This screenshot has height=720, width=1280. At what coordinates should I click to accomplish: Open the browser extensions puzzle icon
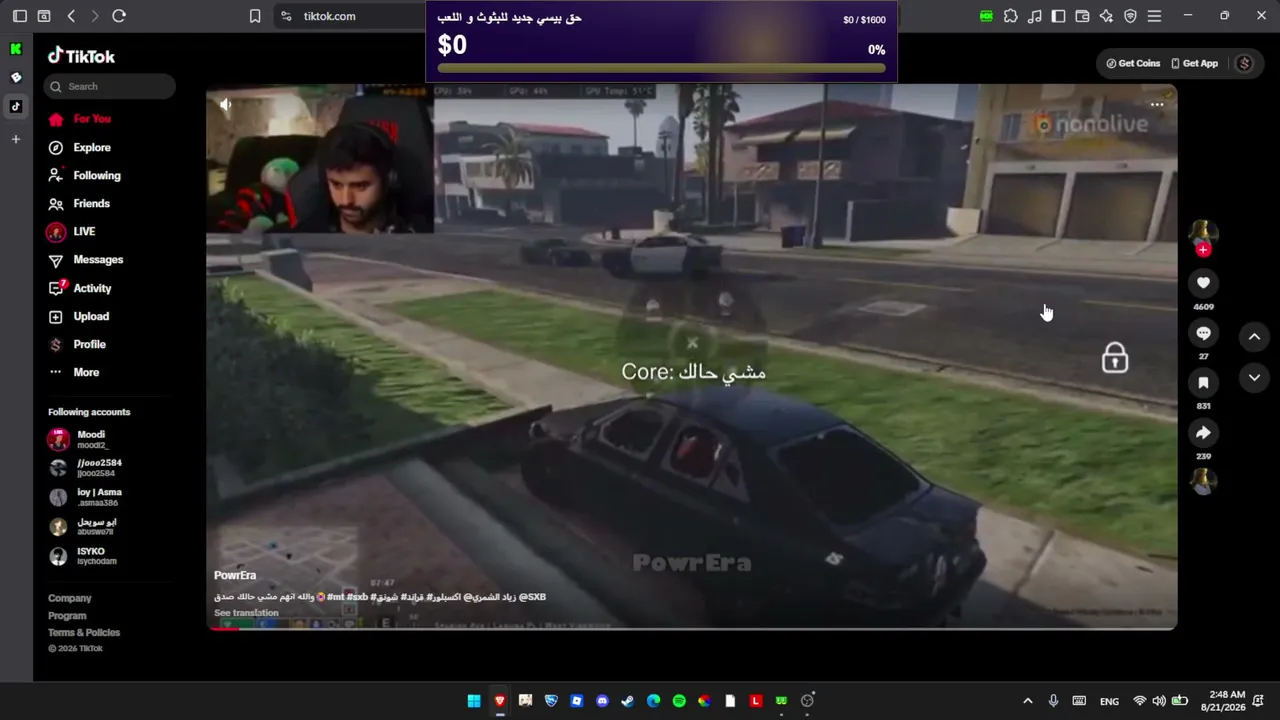click(x=1010, y=16)
